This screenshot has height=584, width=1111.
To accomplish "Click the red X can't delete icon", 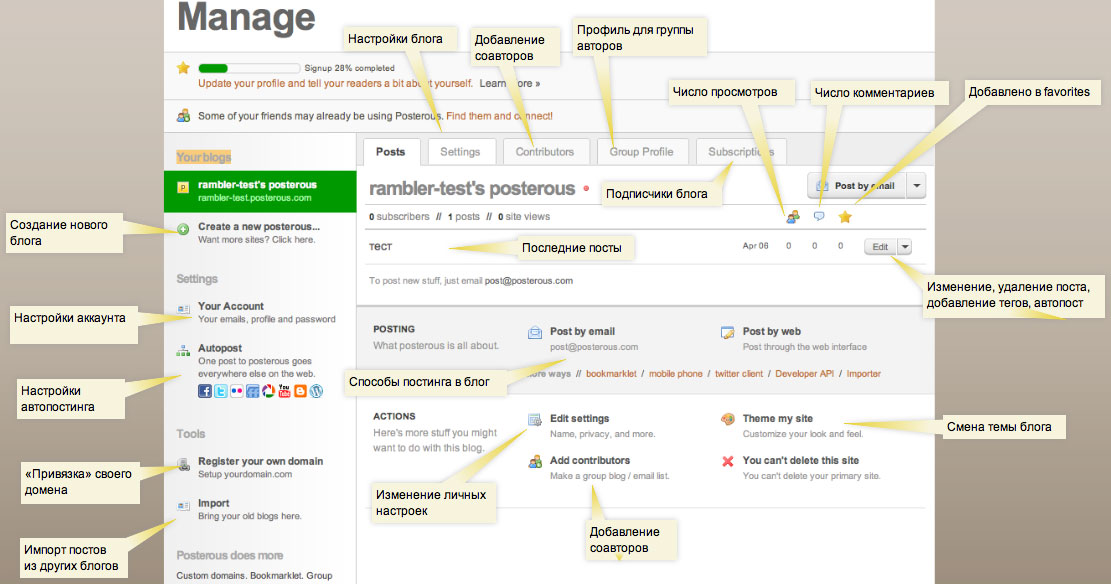I will [x=728, y=461].
